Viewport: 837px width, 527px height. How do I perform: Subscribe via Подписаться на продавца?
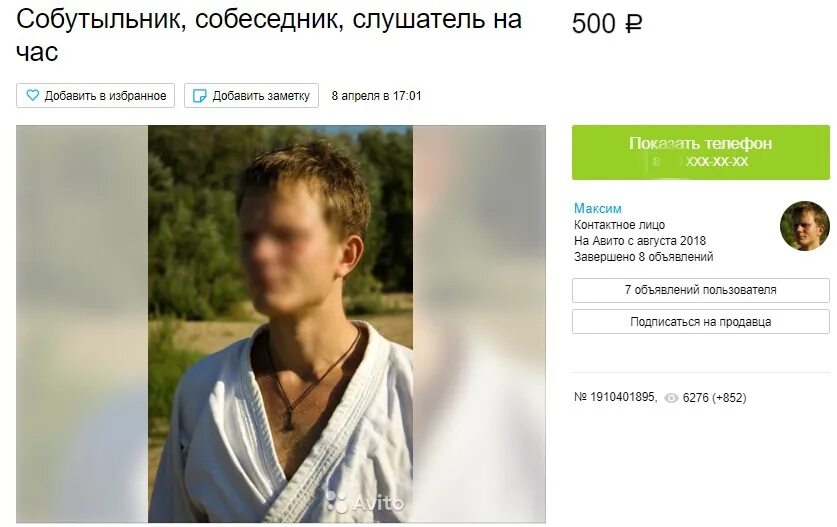(701, 322)
